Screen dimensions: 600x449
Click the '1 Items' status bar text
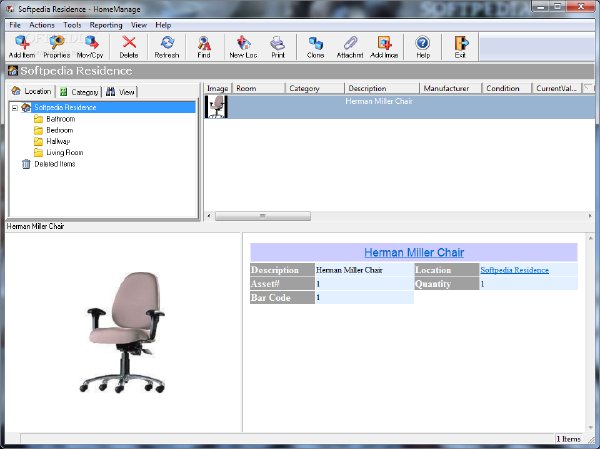[x=568, y=439]
